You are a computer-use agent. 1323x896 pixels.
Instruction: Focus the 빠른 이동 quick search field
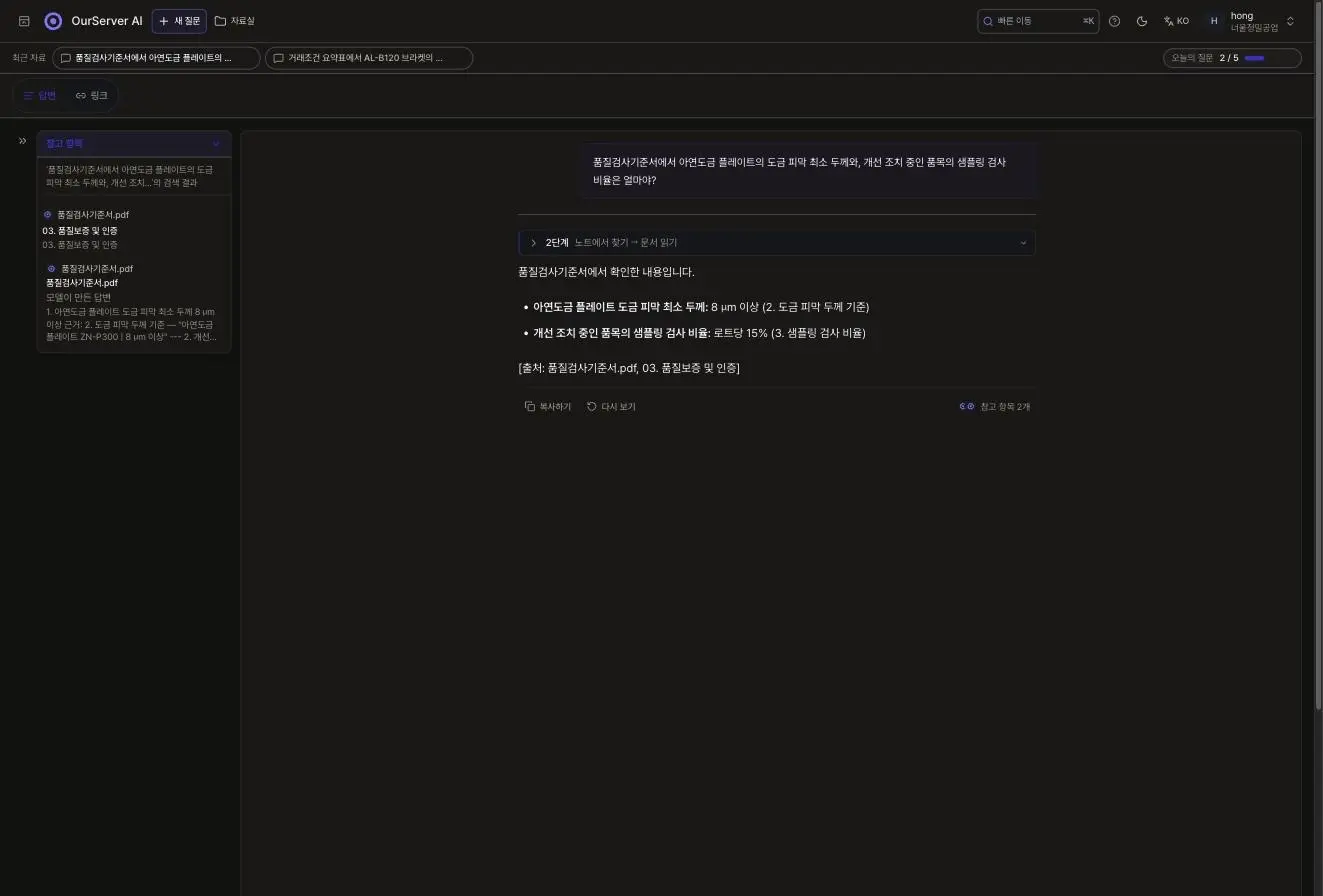[1037, 21]
